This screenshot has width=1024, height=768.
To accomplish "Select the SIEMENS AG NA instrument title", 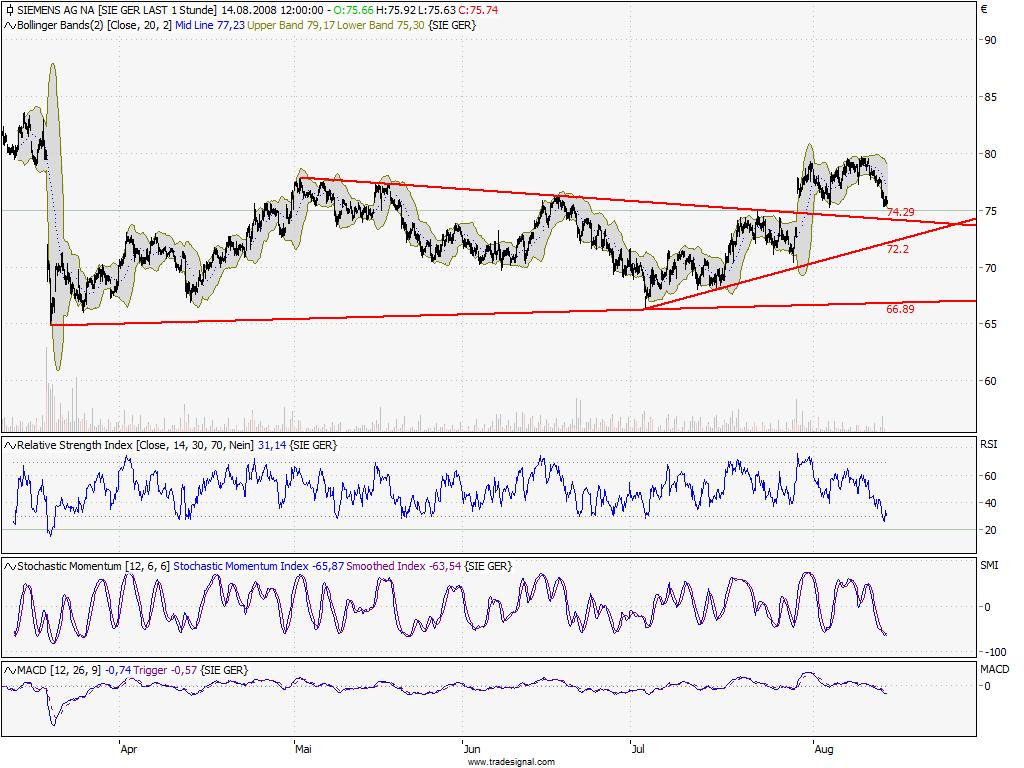I will [x=57, y=10].
